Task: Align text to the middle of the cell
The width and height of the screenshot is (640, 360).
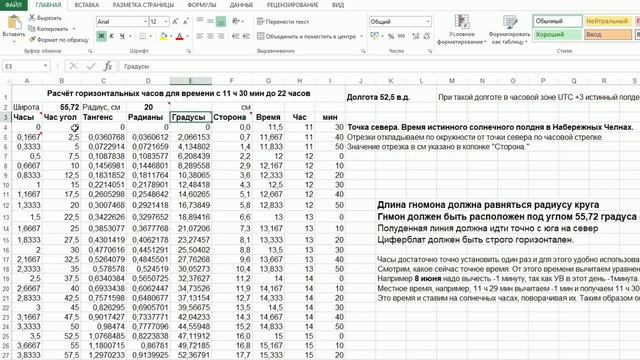Action: 210,21
